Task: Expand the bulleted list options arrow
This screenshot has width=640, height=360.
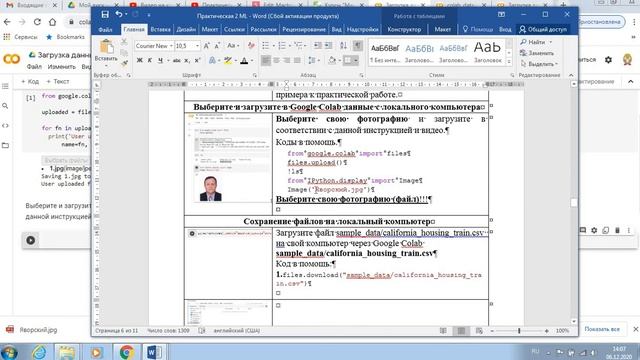Action: 273,46
